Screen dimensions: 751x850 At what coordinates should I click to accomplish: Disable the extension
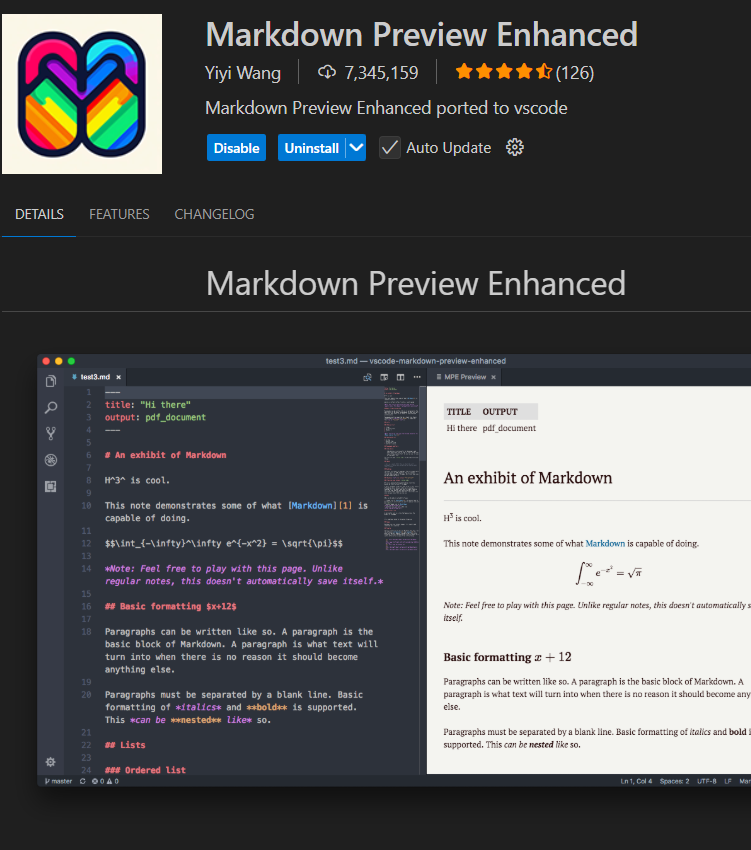point(236,147)
